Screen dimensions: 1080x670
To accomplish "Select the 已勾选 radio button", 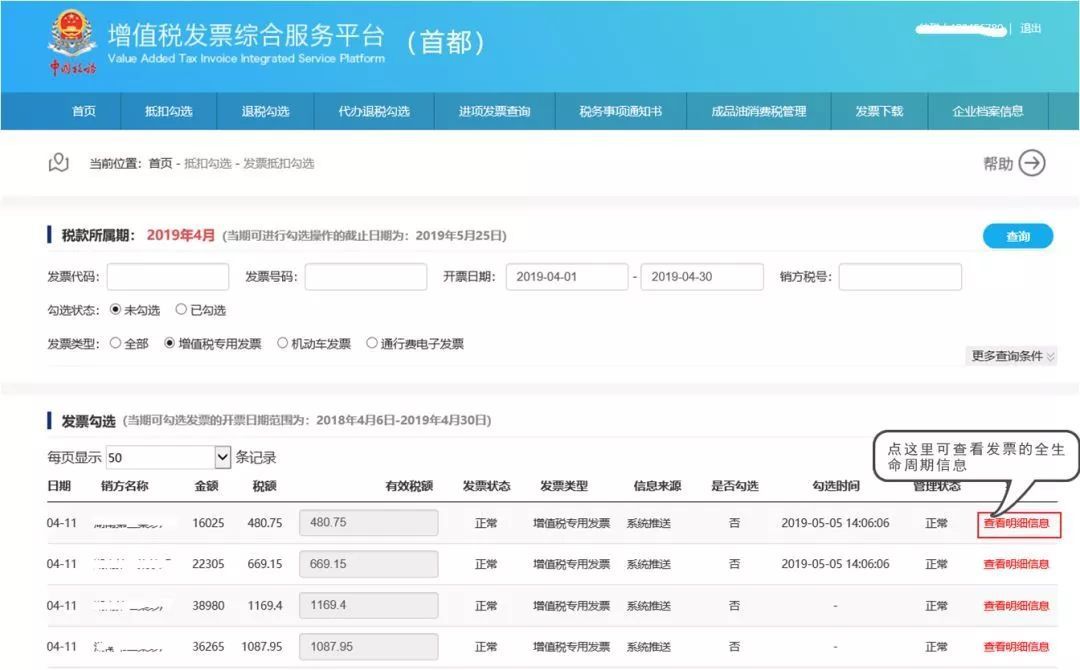I will (x=182, y=309).
